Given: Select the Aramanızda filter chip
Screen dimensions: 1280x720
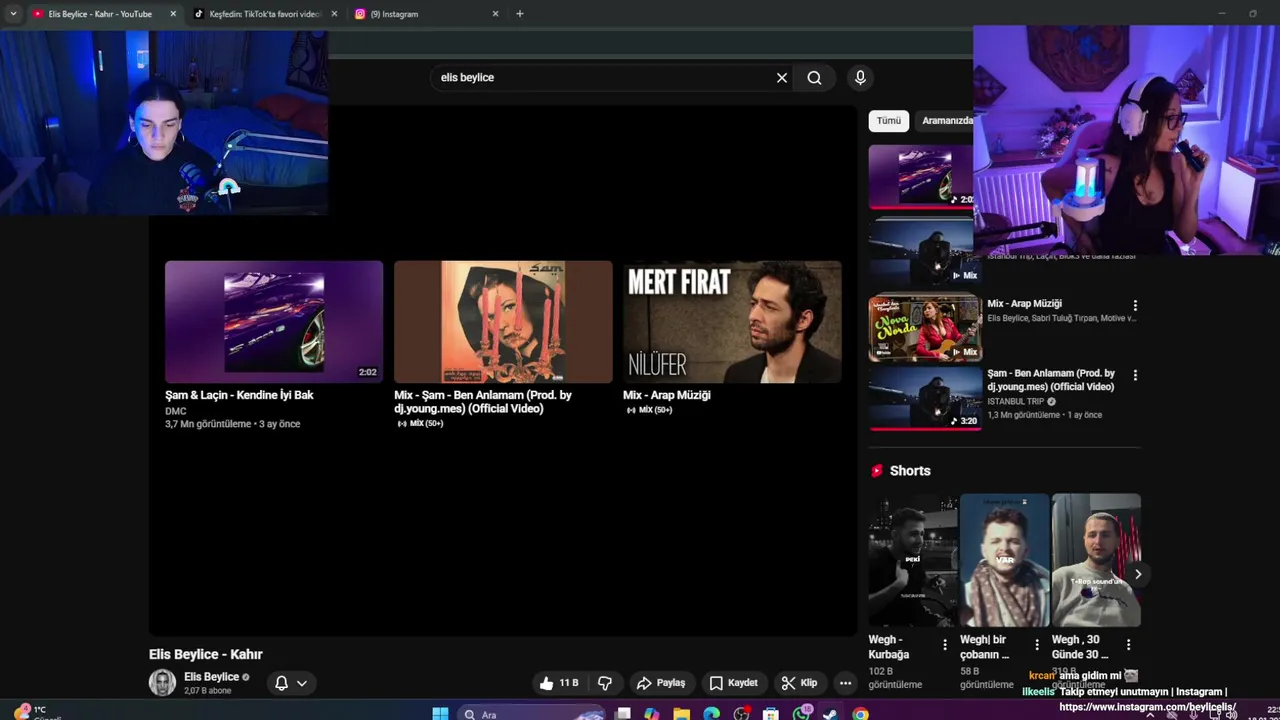Looking at the screenshot, I should [x=945, y=121].
